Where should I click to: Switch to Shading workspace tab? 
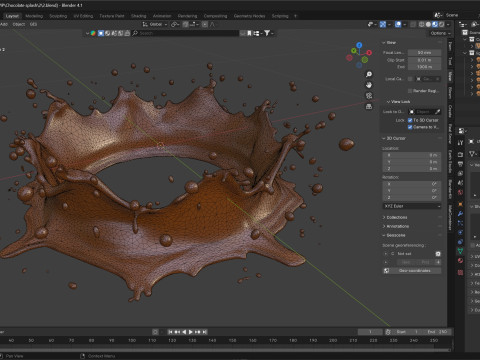coord(138,16)
